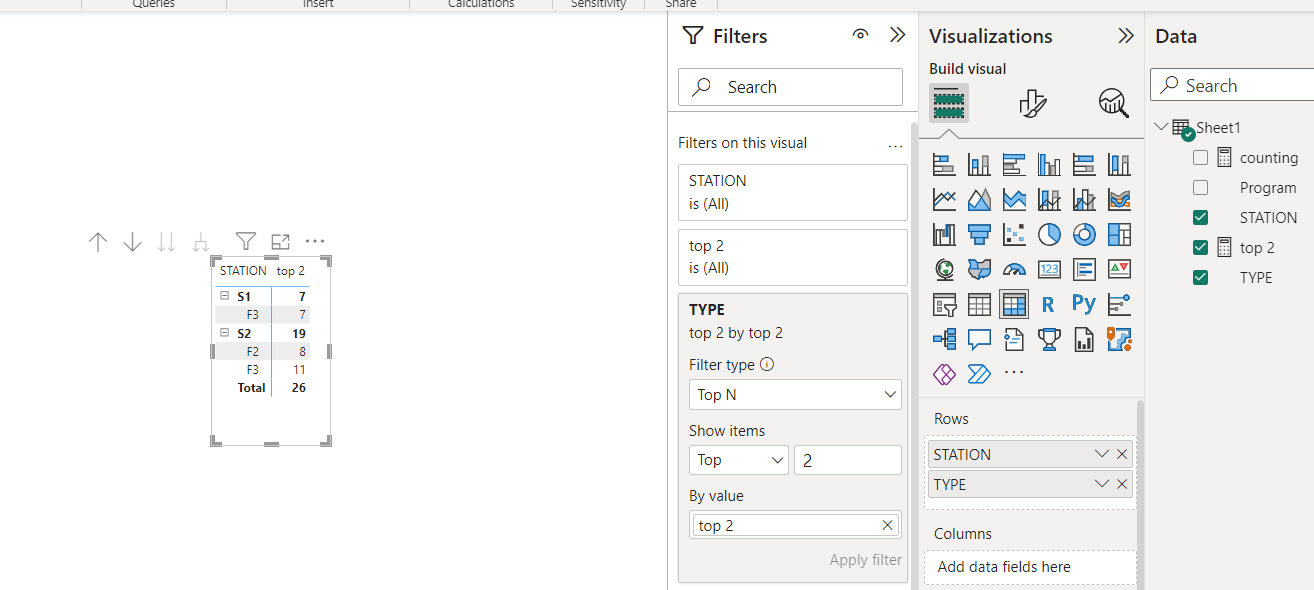Uncheck the top 2 field checkbox
Image resolution: width=1314 pixels, height=590 pixels.
pos(1201,248)
